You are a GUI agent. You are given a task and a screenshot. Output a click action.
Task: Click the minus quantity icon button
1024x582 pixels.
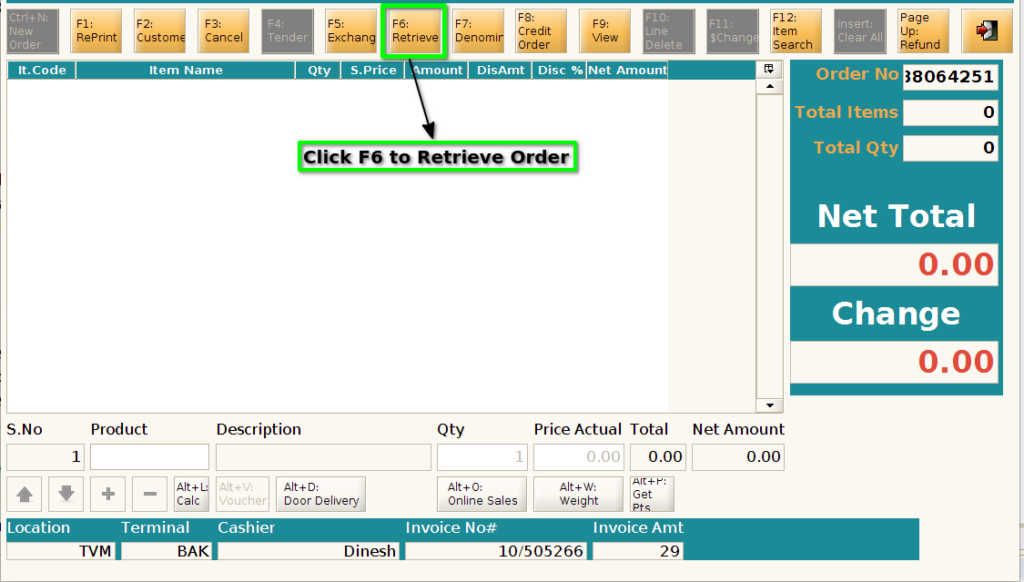pos(150,494)
